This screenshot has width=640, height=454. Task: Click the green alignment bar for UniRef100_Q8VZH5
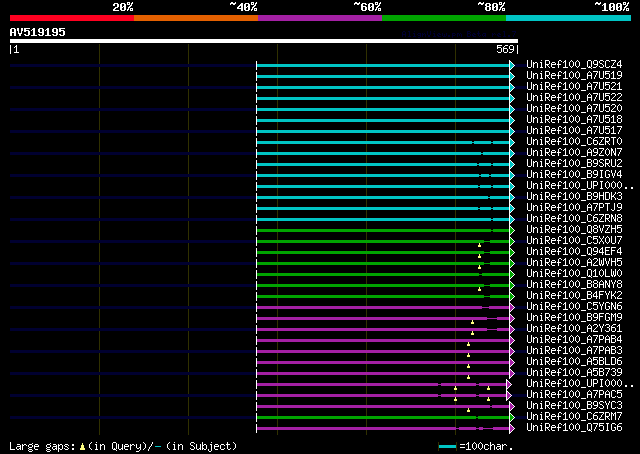tap(383, 231)
